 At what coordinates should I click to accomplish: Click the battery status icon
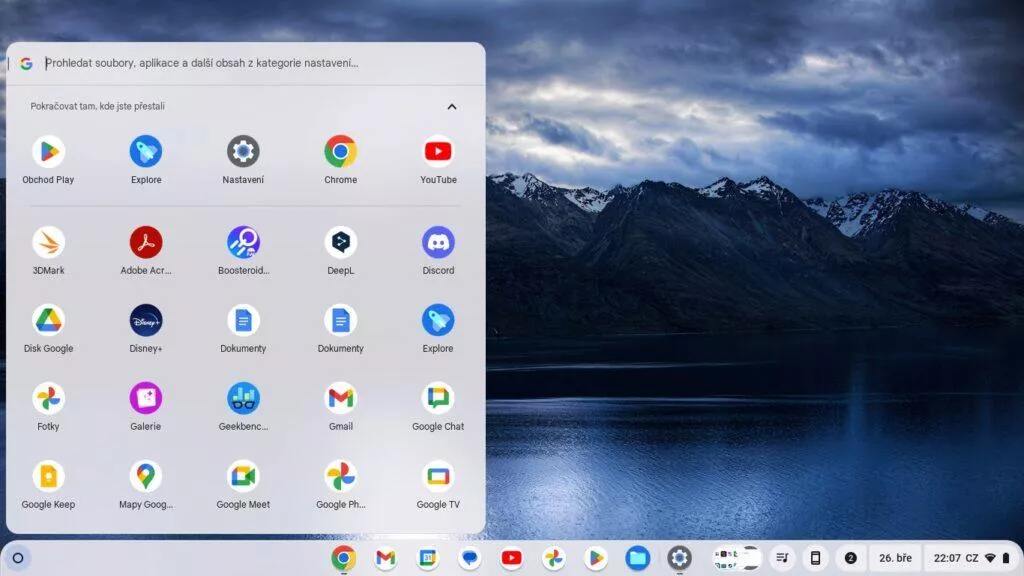(1006, 558)
